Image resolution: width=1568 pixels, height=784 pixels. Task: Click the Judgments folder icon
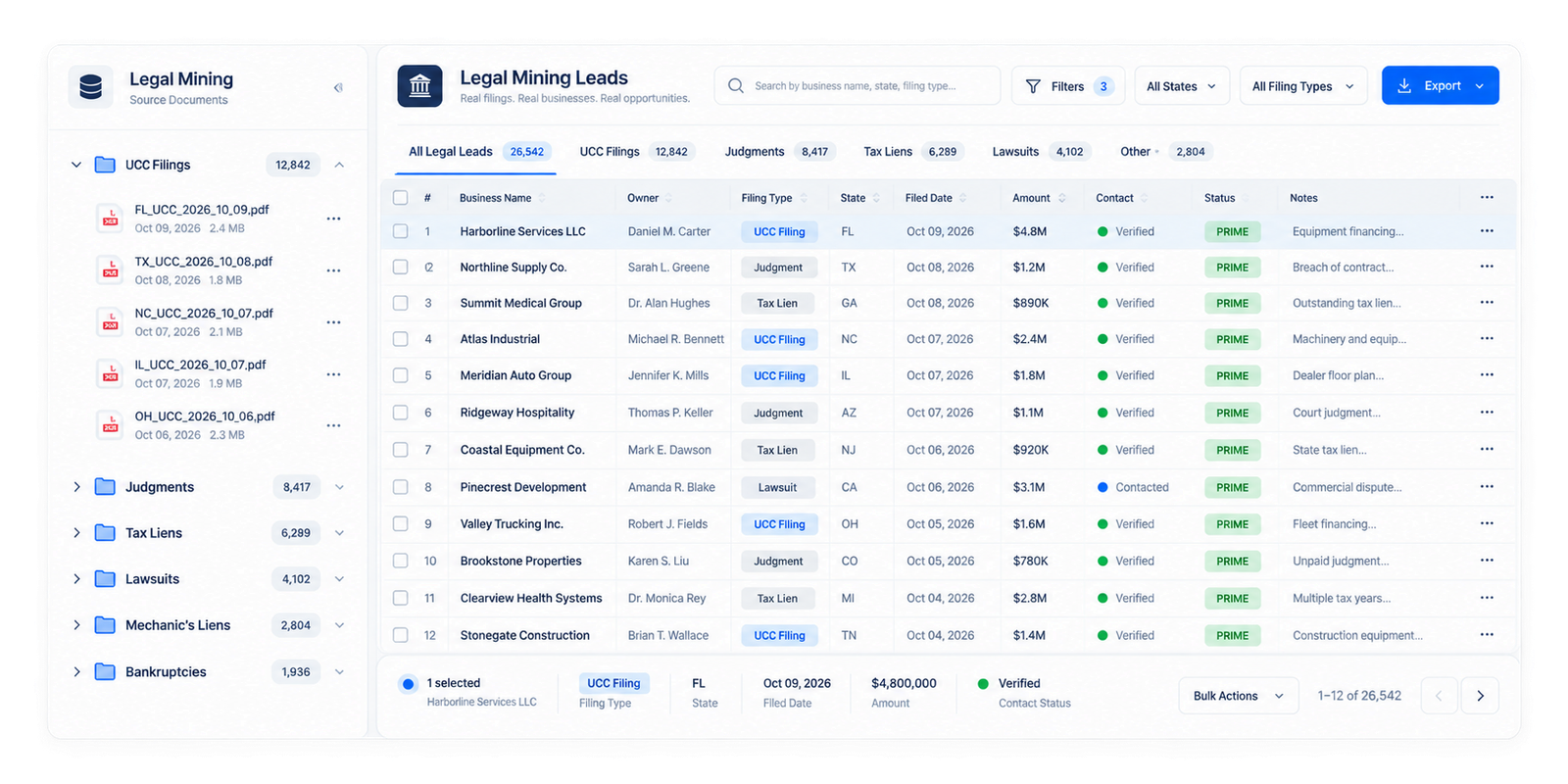(105, 487)
